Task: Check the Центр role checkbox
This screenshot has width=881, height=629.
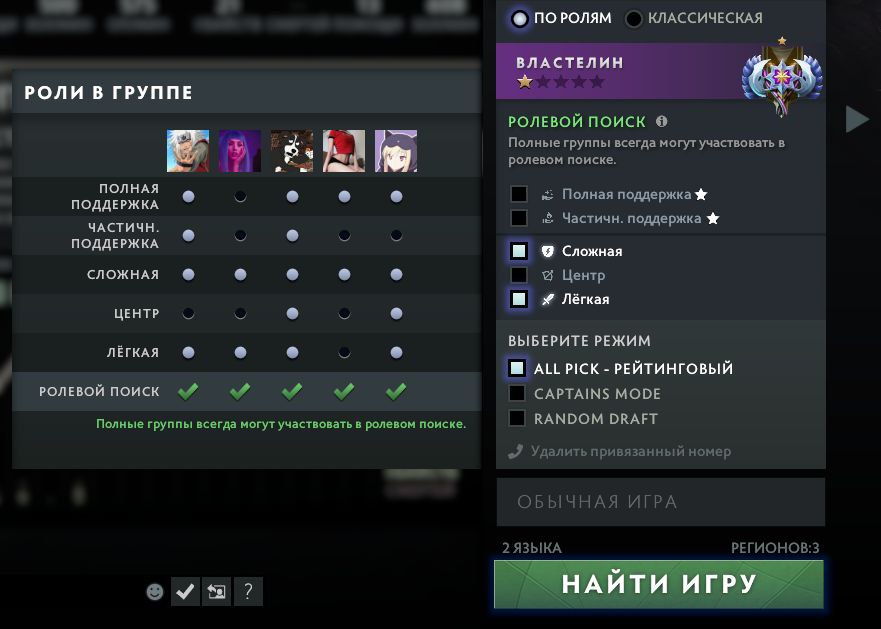Action: pyautogui.click(x=519, y=275)
